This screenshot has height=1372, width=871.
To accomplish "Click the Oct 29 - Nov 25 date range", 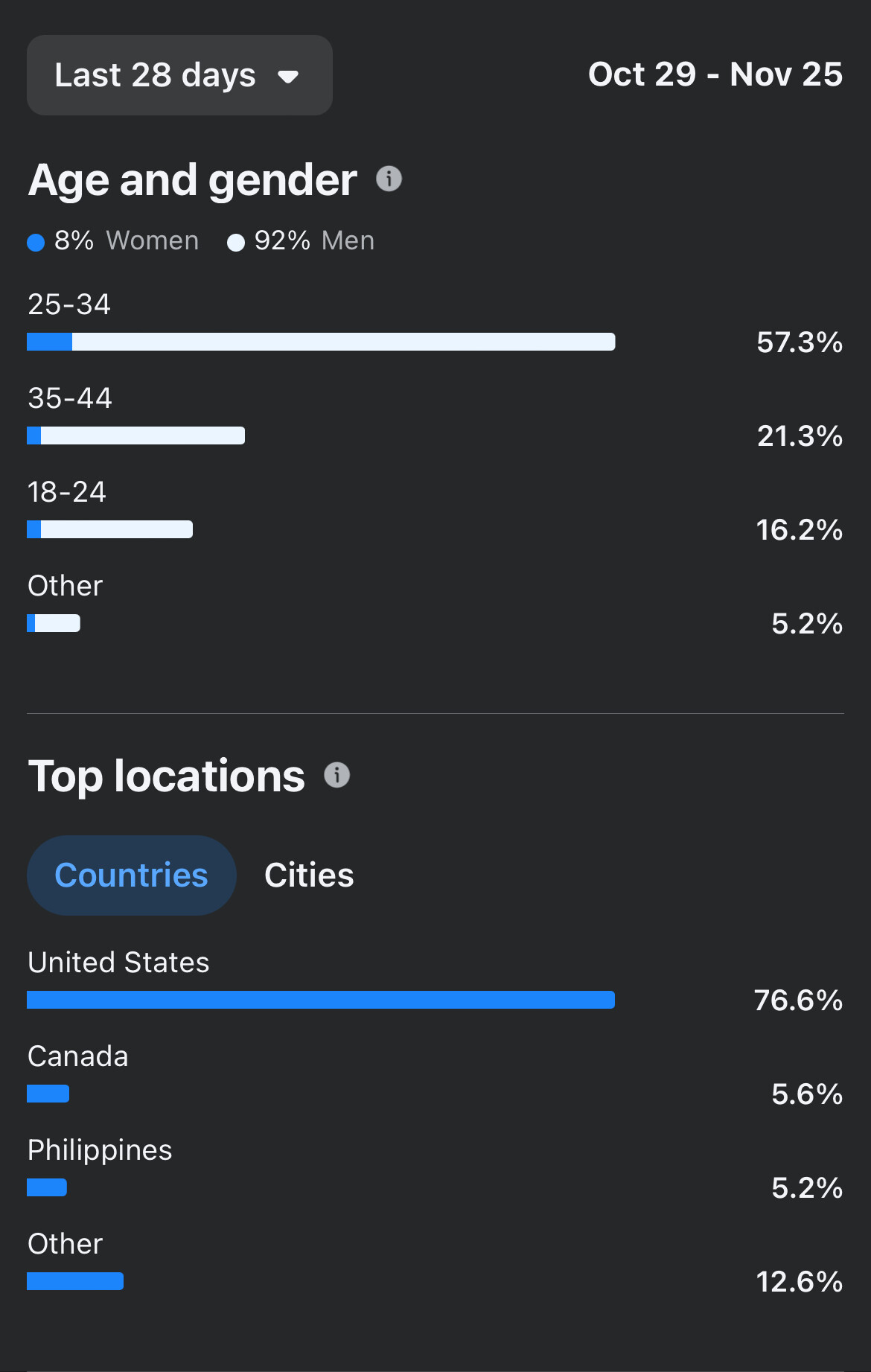I will point(715,74).
